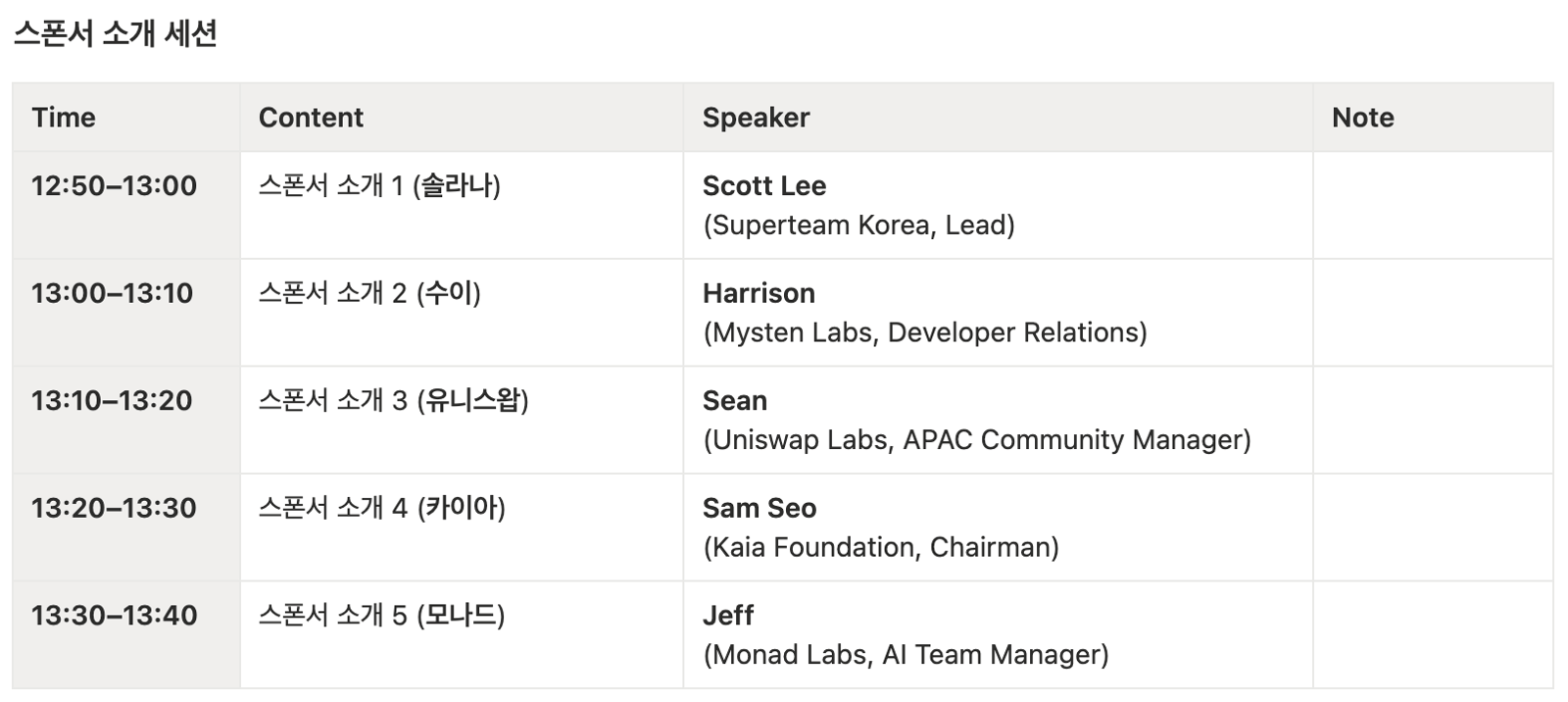Viewport: 1568px width, 702px height.
Task: Click the empty Note cell for Jeff
Action: 1433,634
